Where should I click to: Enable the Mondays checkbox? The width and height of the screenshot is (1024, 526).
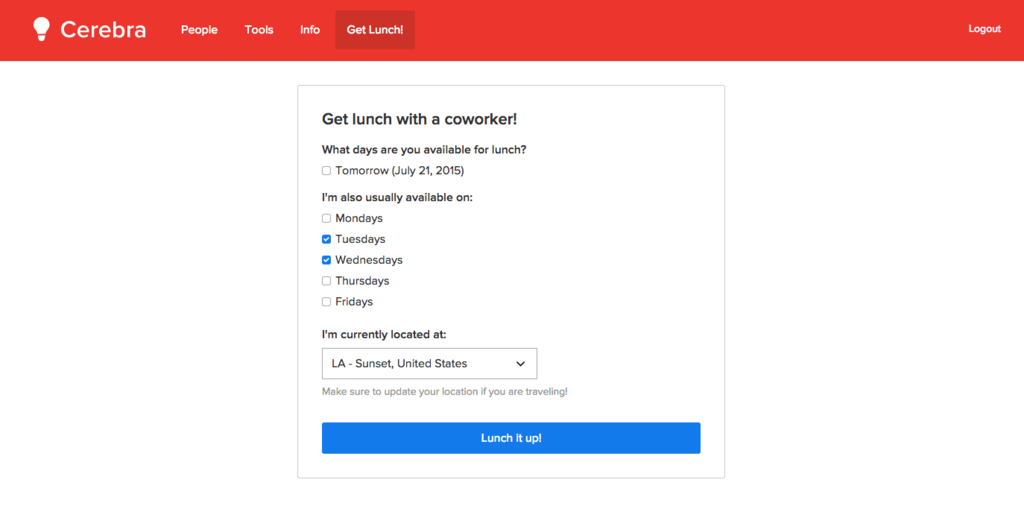tap(327, 218)
